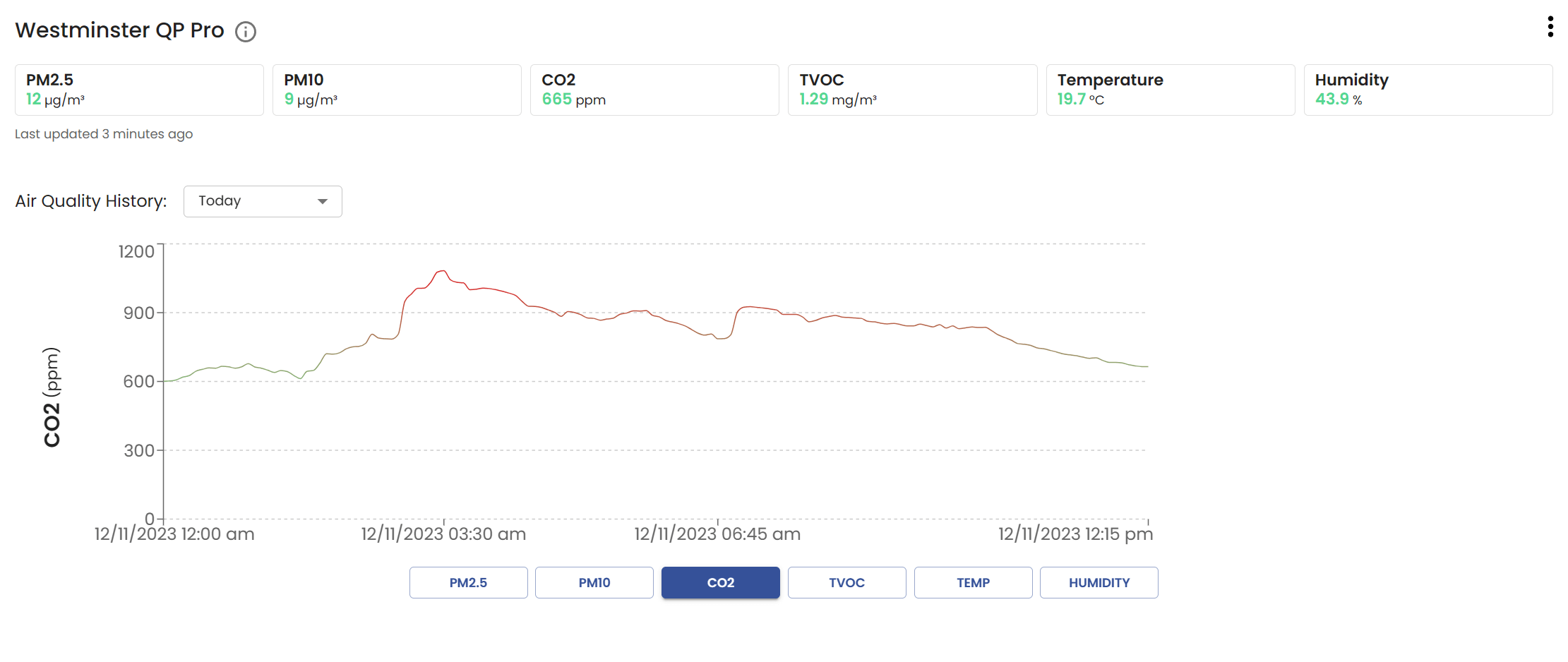Click the Temperature card showing 19.7 °C
The image size is (1568, 662).
tap(1170, 90)
